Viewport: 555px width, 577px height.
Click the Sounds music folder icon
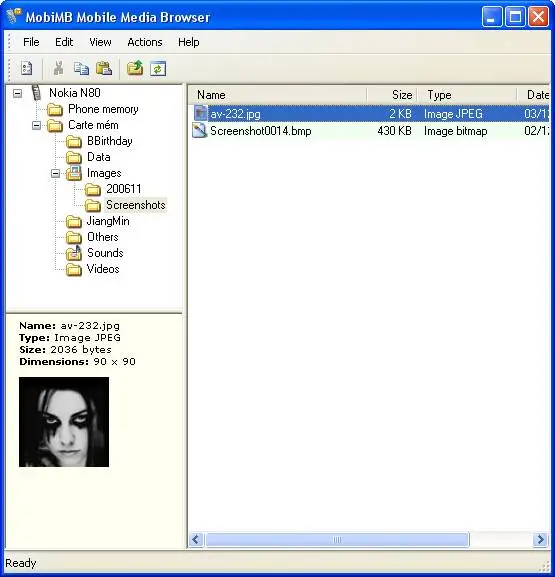(74, 253)
